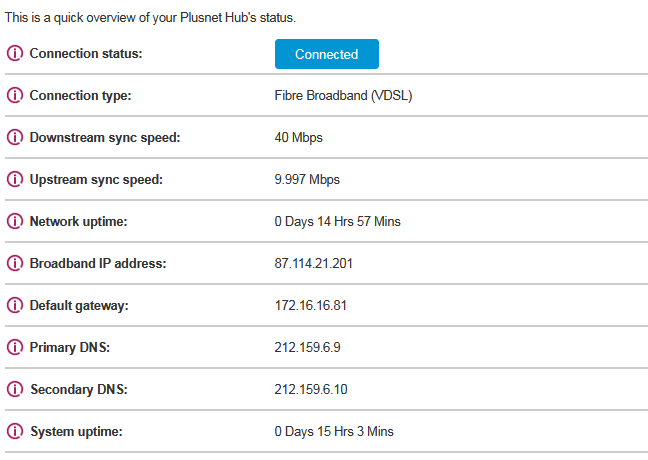
Task: Click the 40 Mbps downstream value
Action: 298,138
